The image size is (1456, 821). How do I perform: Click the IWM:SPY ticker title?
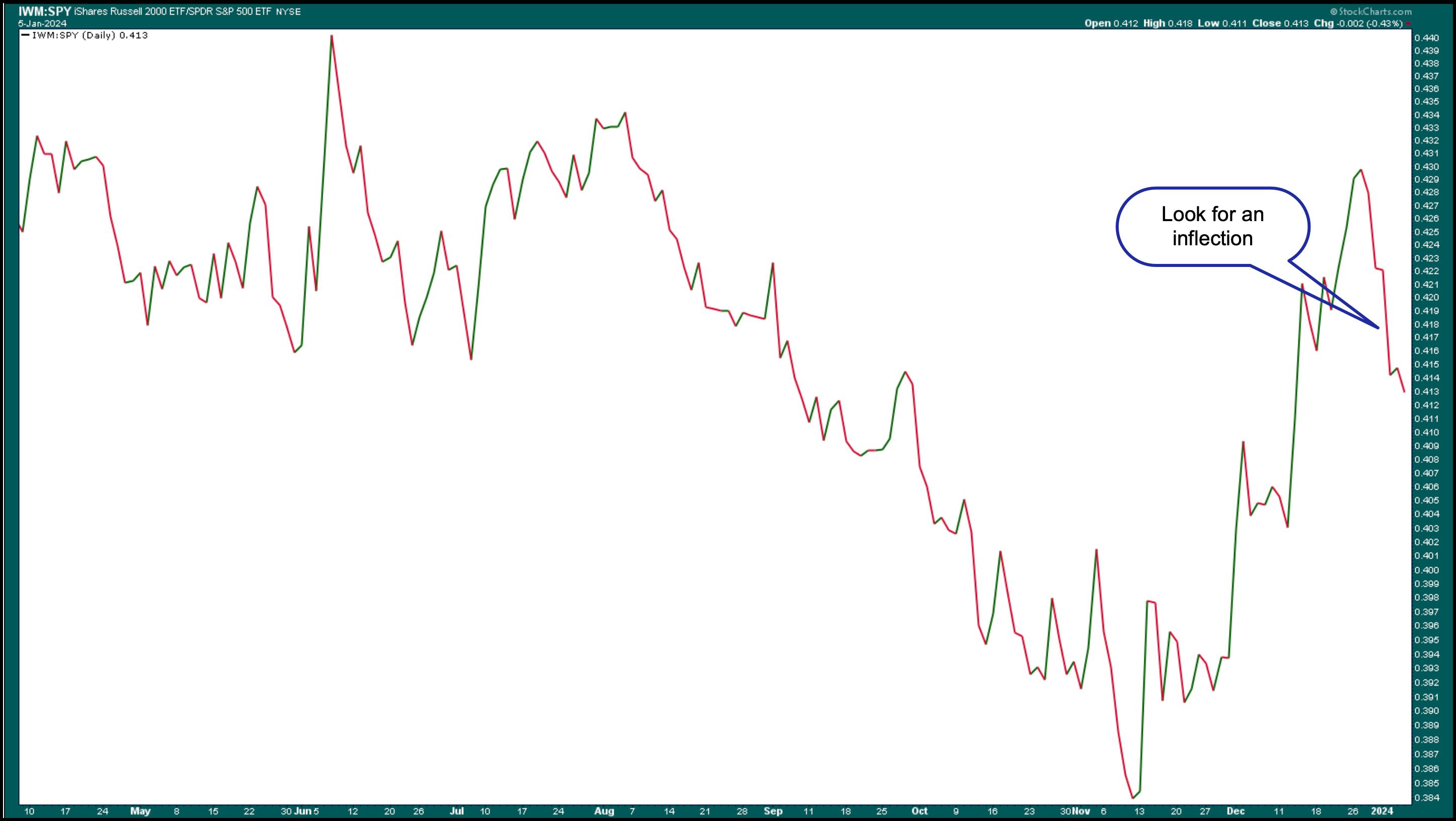[45, 11]
